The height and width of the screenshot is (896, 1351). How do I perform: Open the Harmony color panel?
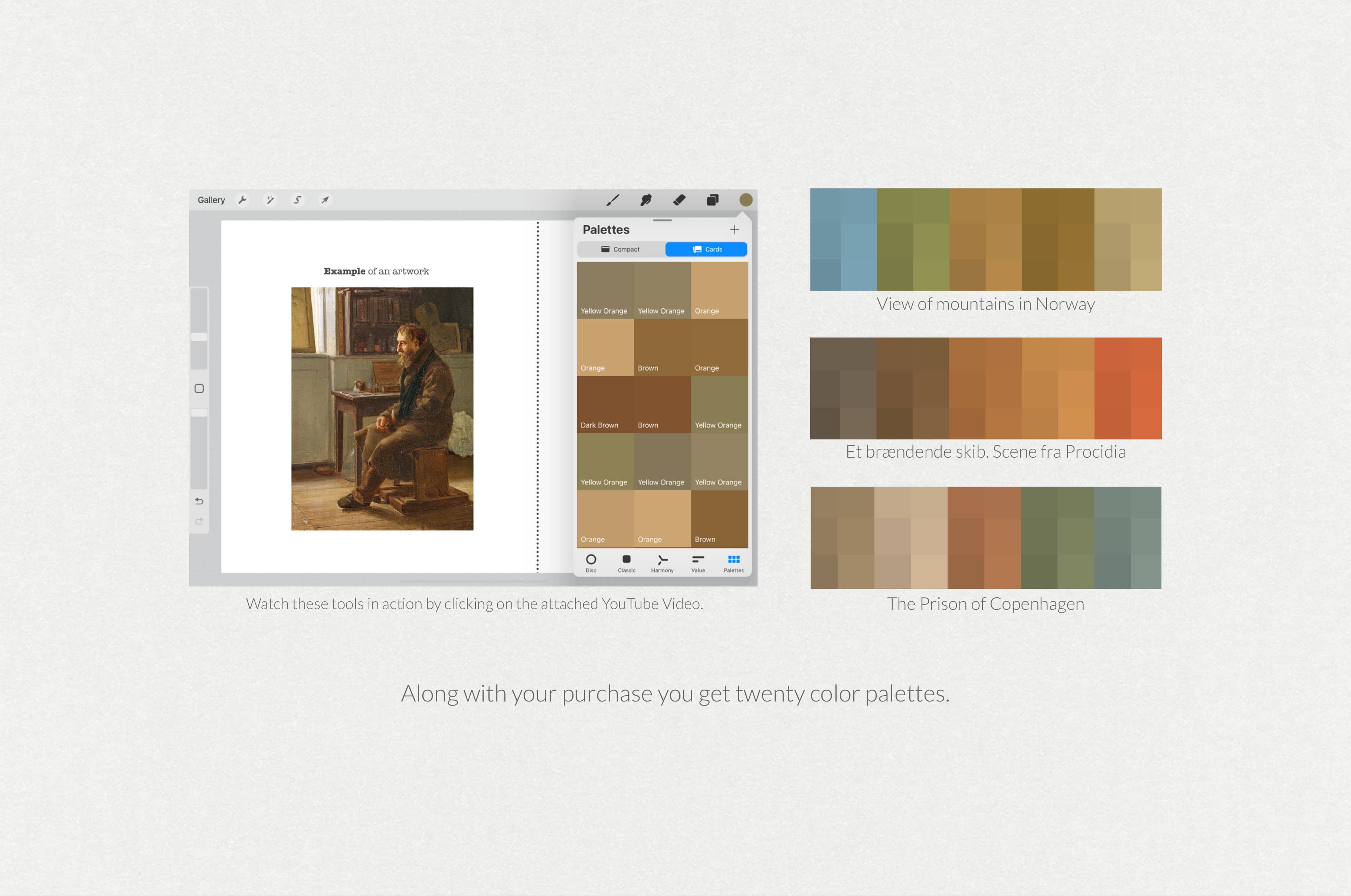pyautogui.click(x=662, y=563)
